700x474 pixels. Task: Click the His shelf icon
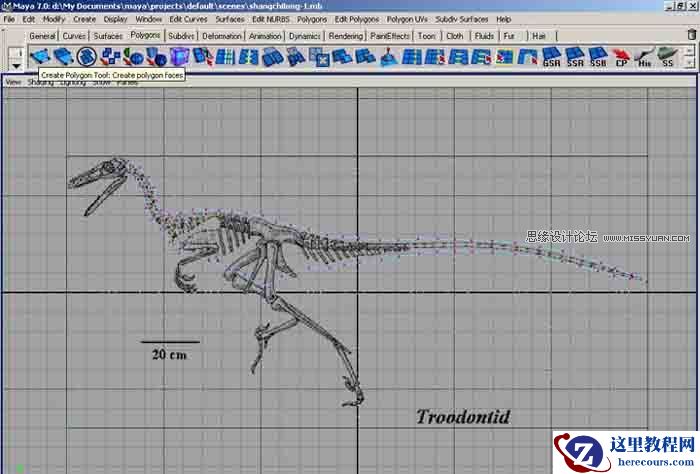pos(644,57)
